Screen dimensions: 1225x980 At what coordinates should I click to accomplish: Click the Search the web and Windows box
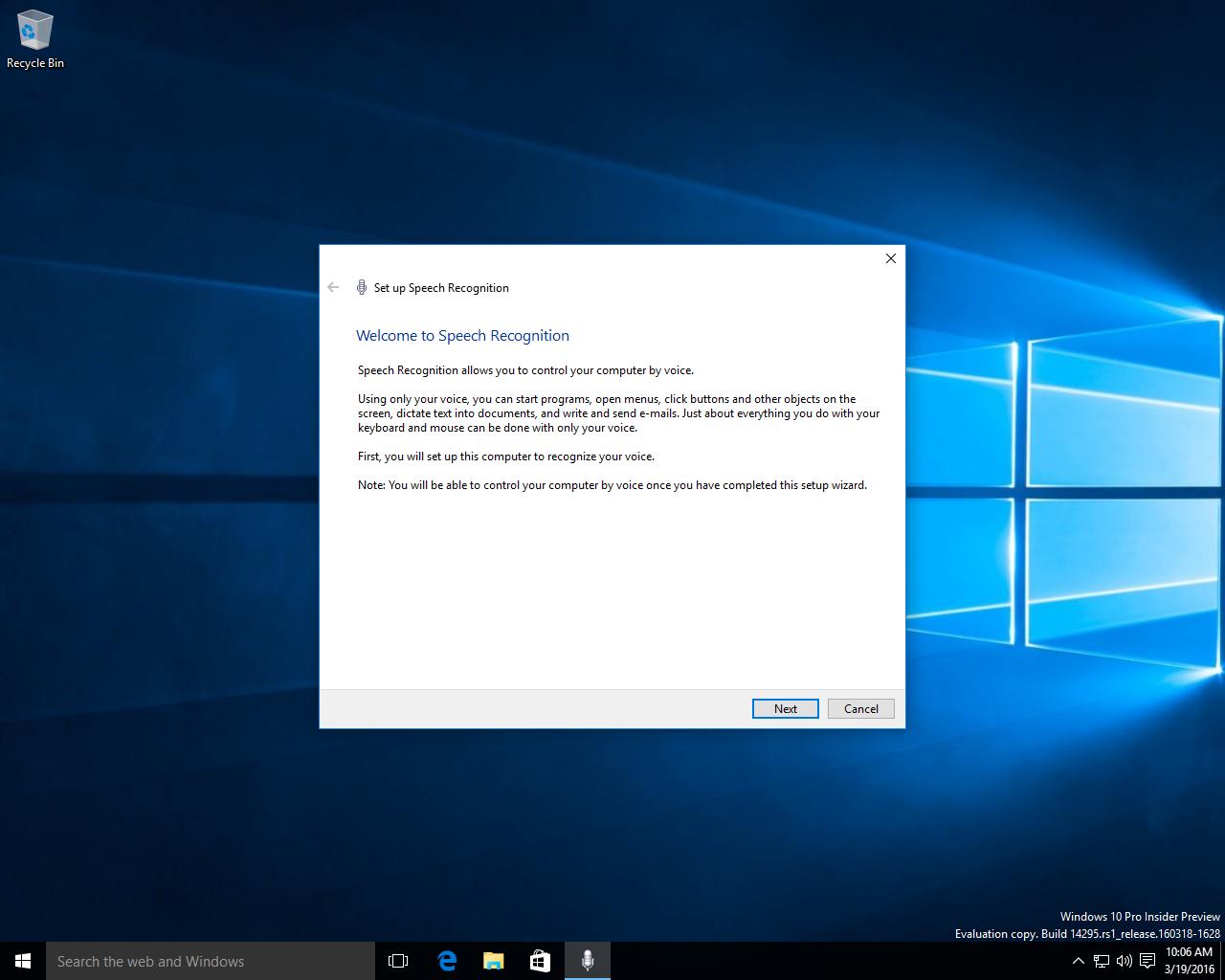click(x=211, y=961)
